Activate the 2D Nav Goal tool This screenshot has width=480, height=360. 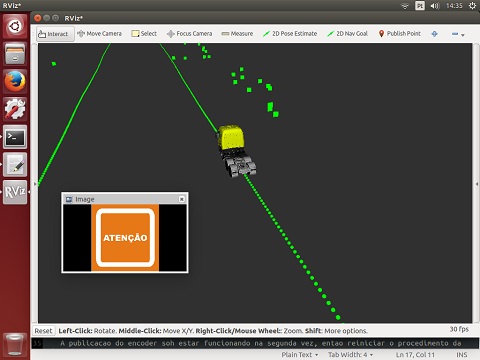coord(347,34)
